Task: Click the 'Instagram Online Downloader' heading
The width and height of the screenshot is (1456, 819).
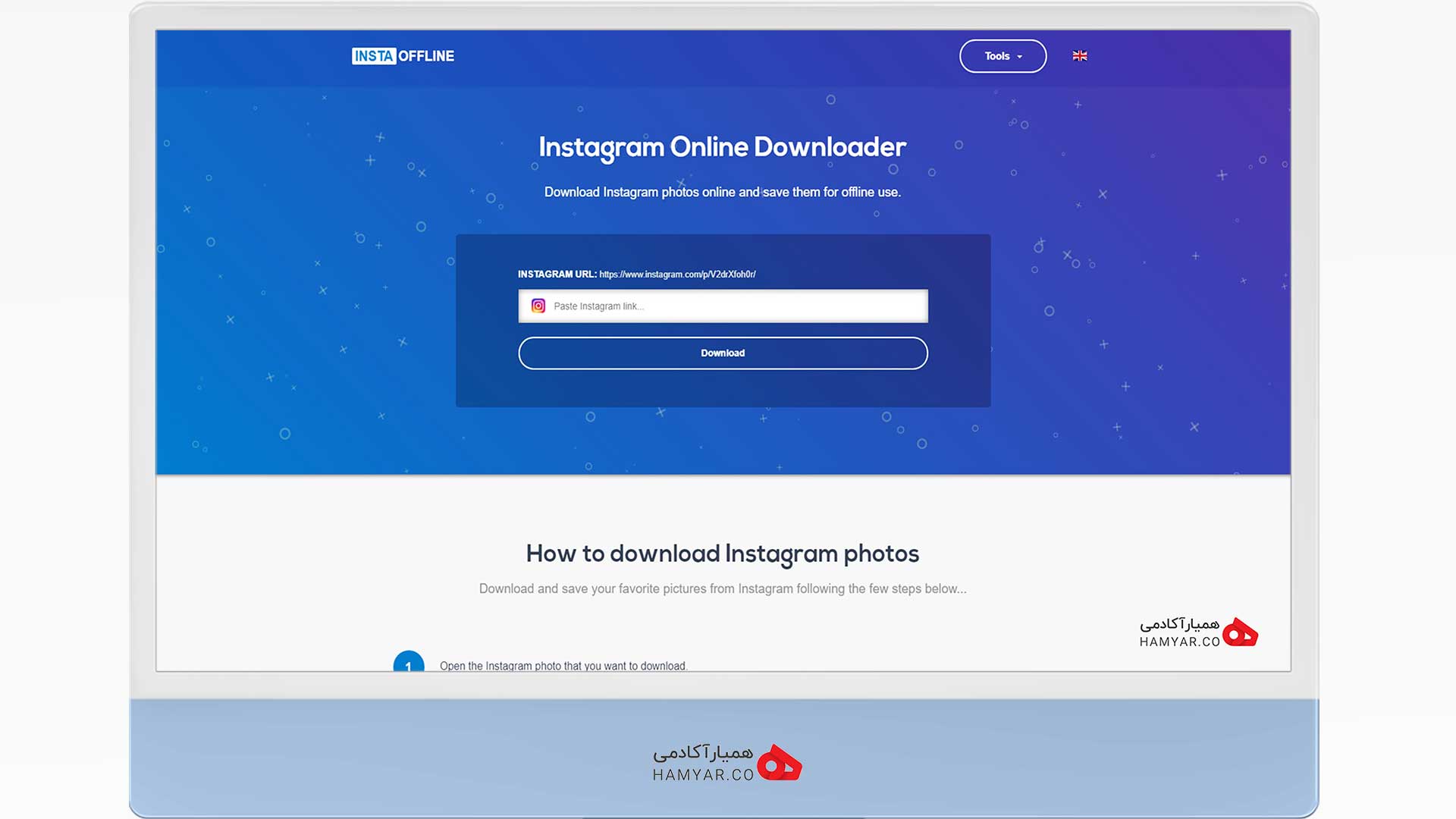Action: (722, 148)
